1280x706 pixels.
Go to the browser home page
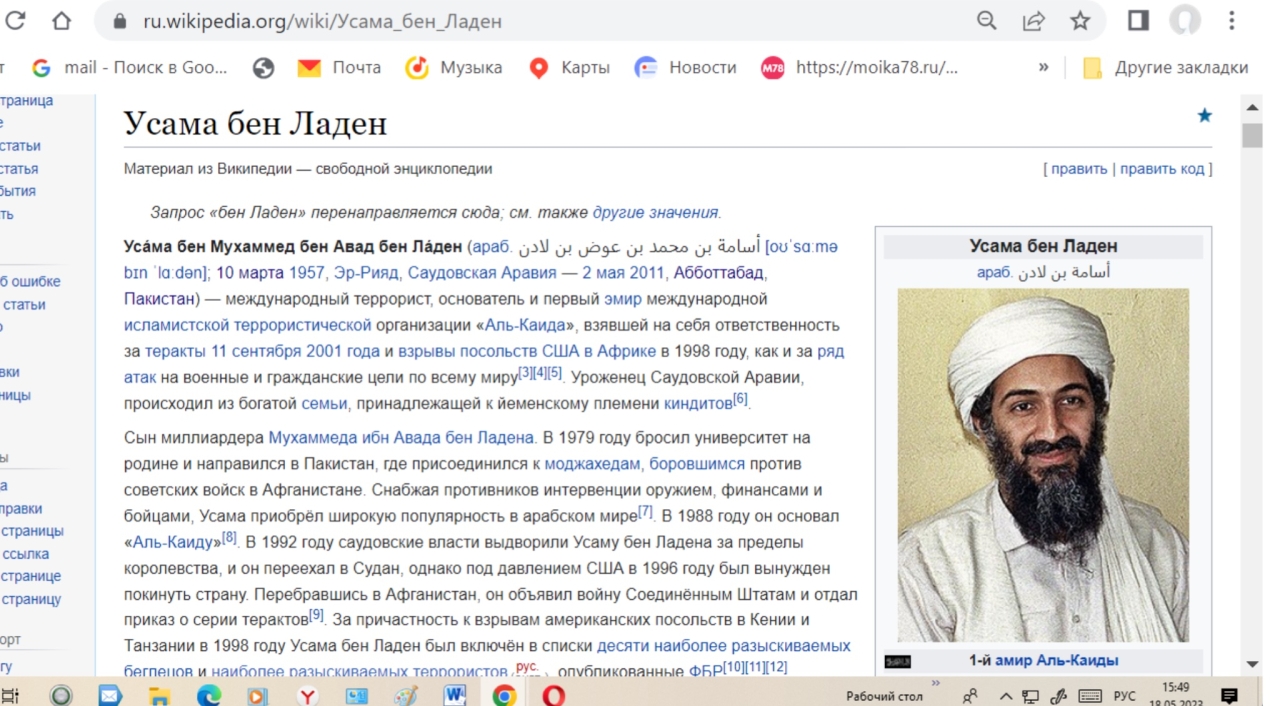(x=61, y=20)
